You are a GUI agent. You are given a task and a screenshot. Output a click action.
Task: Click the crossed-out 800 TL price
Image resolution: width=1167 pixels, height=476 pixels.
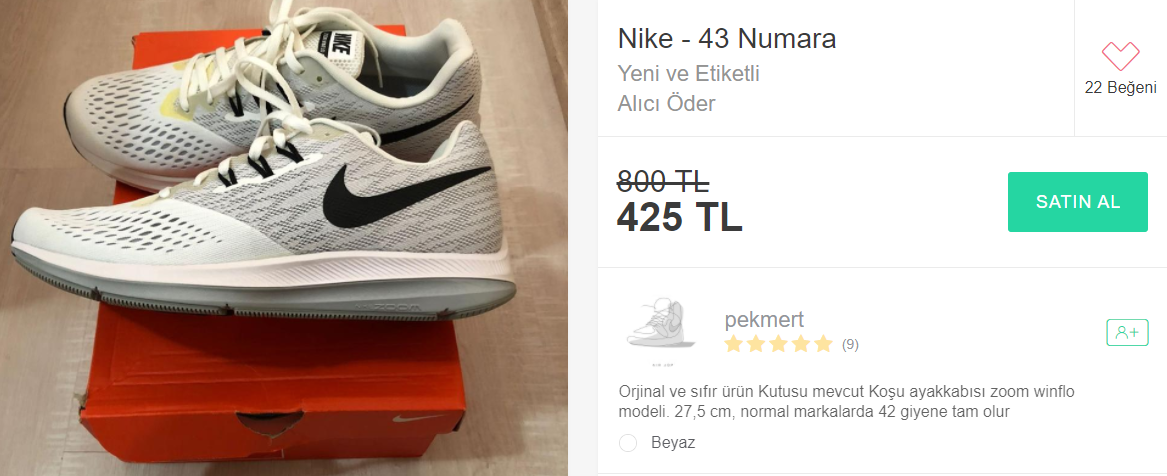(663, 181)
